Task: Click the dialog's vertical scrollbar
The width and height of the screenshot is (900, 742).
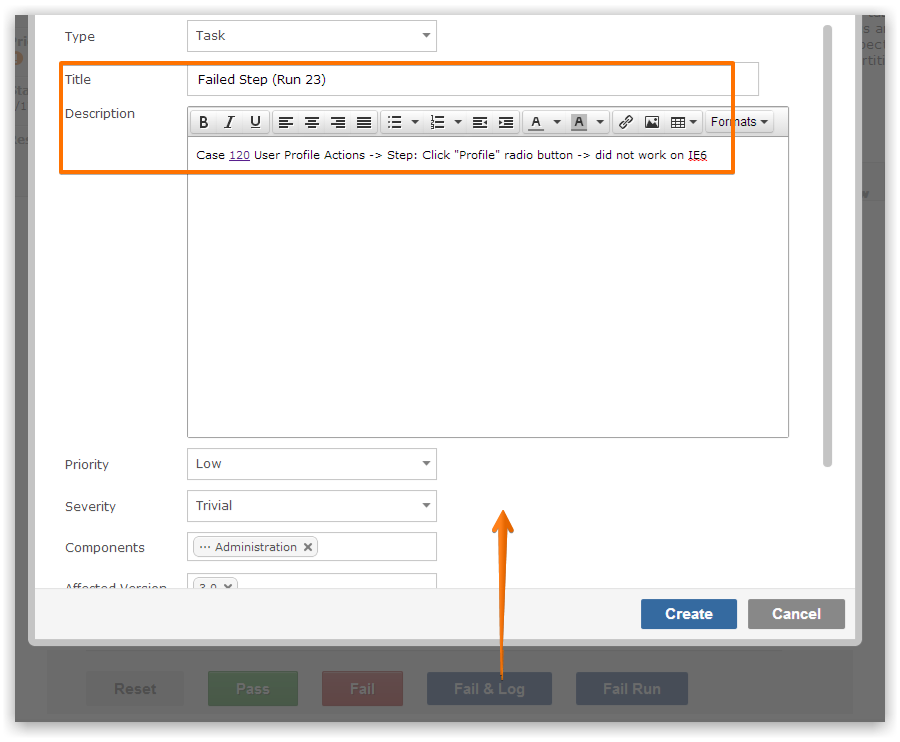Action: click(827, 246)
